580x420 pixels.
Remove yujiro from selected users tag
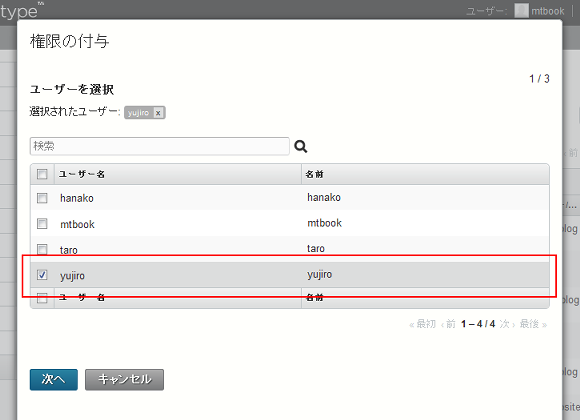pyautogui.click(x=158, y=113)
